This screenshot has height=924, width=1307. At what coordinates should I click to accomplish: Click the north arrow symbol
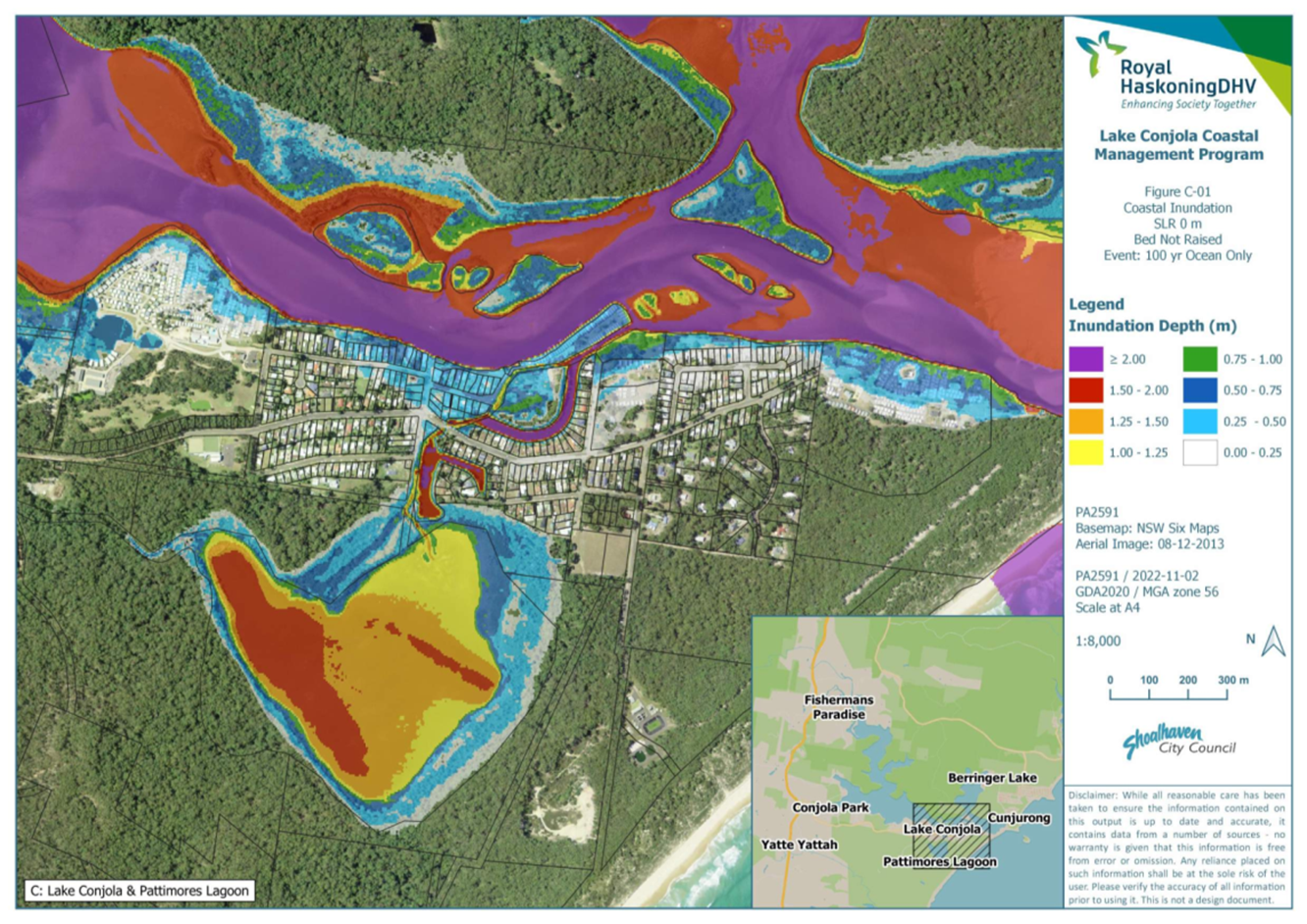coord(1273,642)
